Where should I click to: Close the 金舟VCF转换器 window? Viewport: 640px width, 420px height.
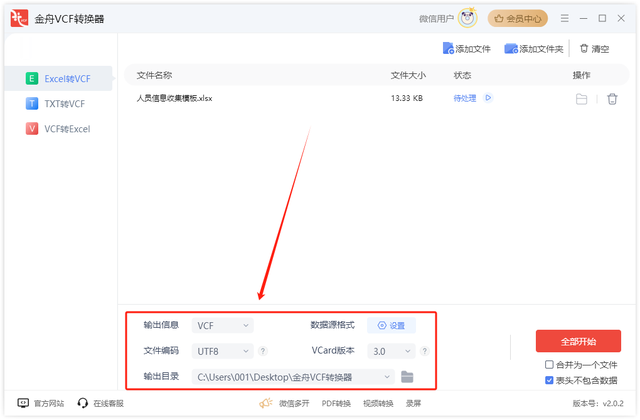(621, 18)
